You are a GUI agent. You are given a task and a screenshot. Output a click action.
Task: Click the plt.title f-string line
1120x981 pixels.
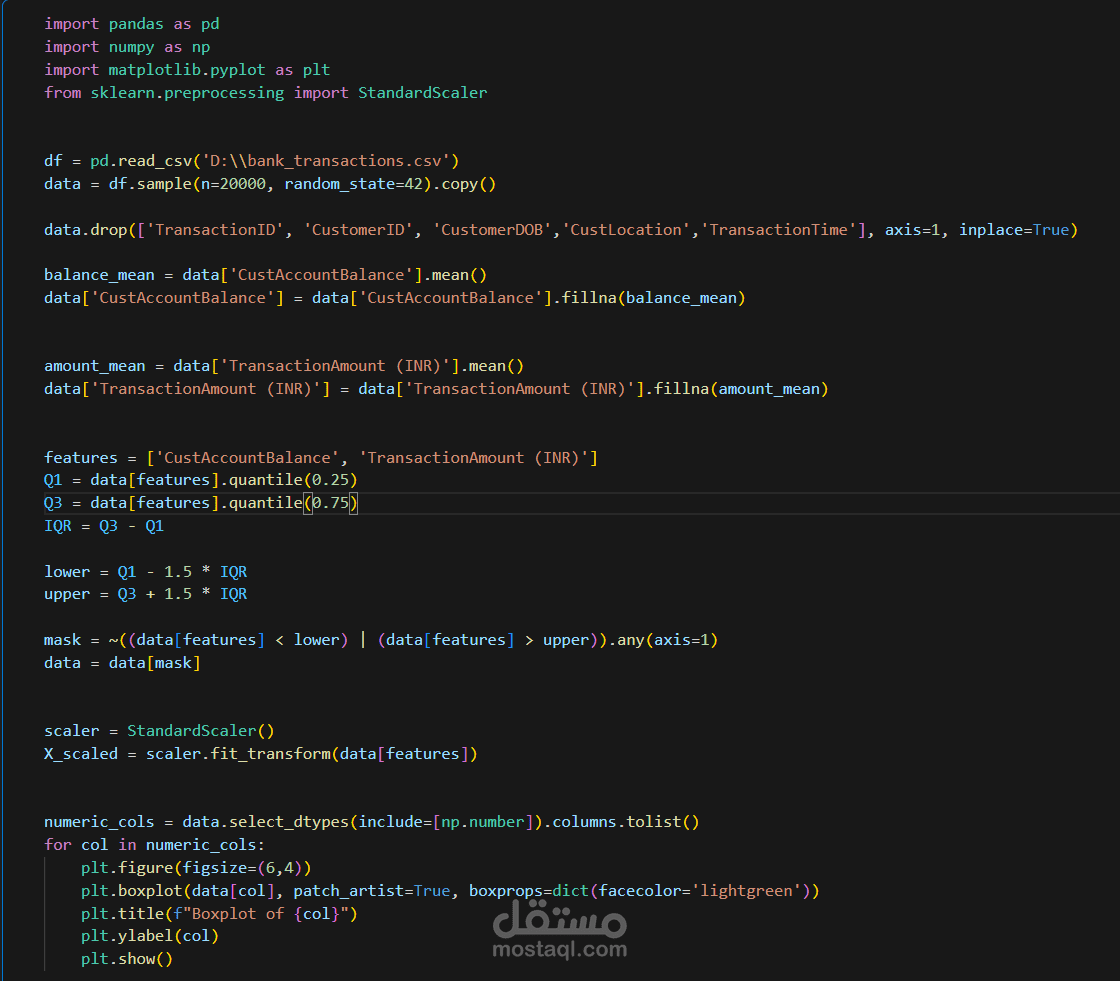click(x=219, y=913)
